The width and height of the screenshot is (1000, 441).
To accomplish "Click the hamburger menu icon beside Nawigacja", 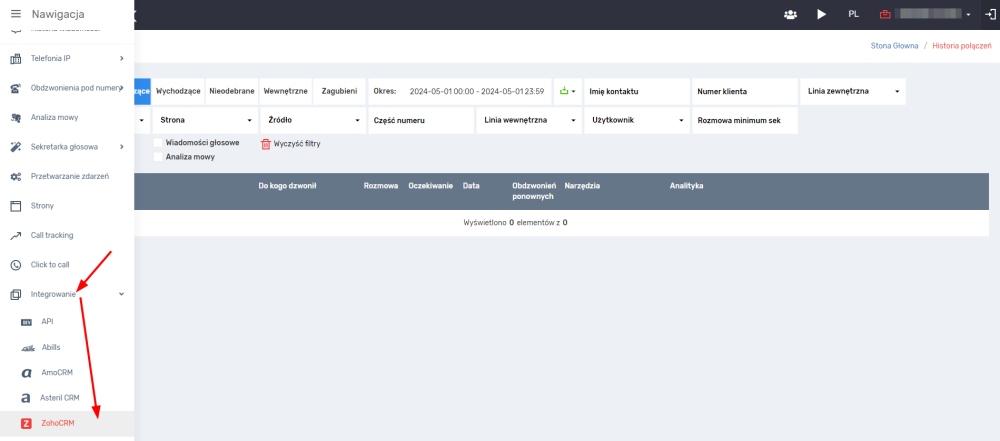I will click(15, 14).
